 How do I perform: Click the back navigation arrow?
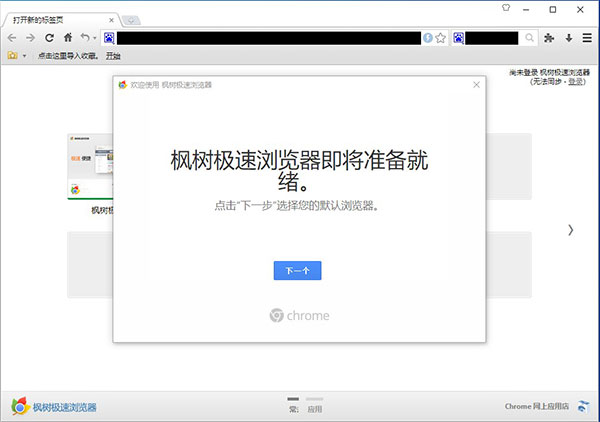12,38
